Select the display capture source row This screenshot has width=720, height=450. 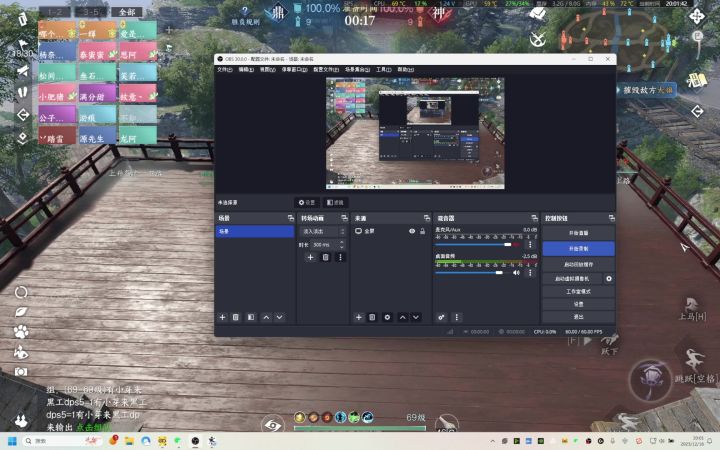tap(391, 231)
